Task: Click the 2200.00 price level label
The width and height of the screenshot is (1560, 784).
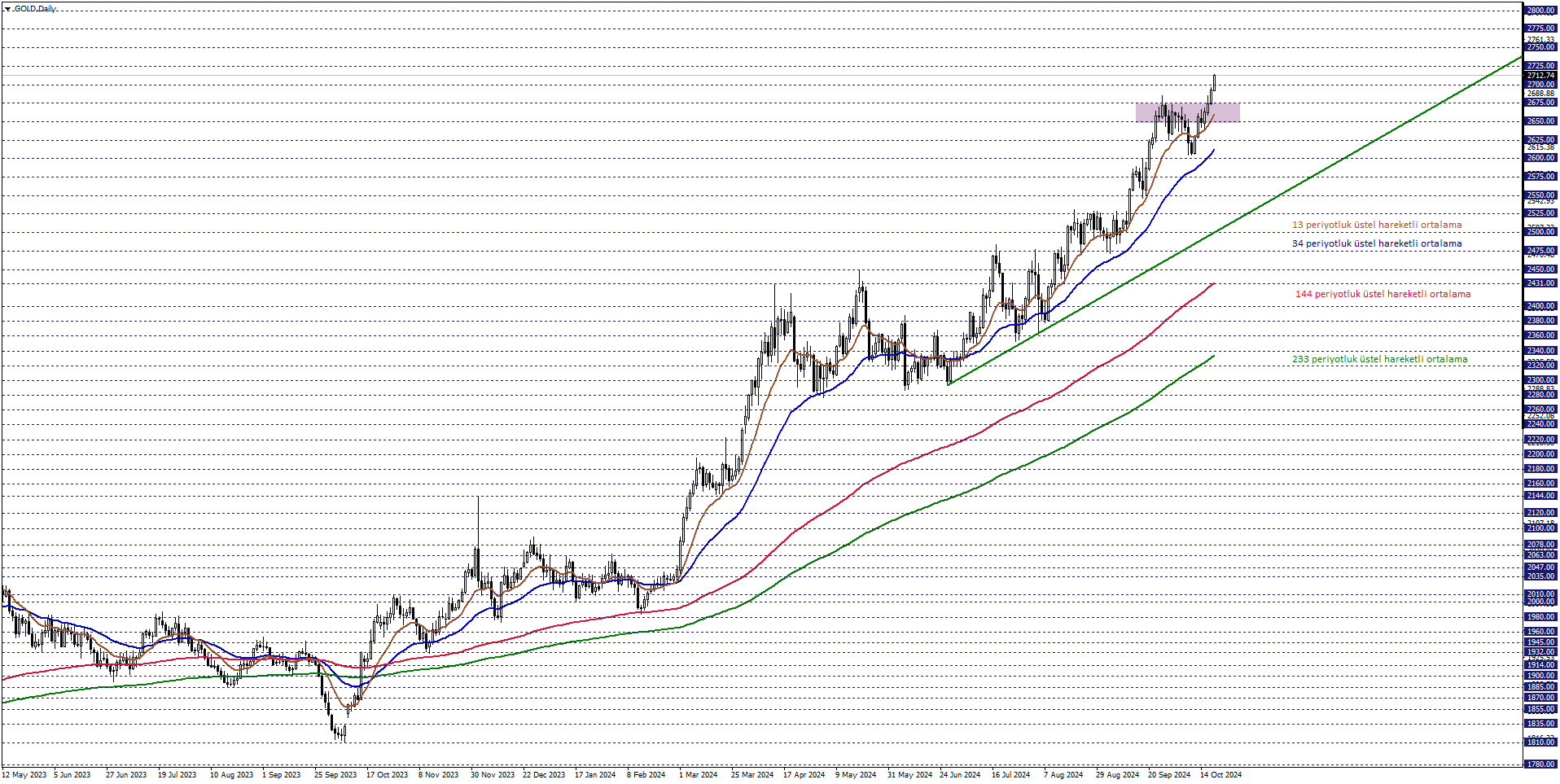Action: tap(1540, 454)
